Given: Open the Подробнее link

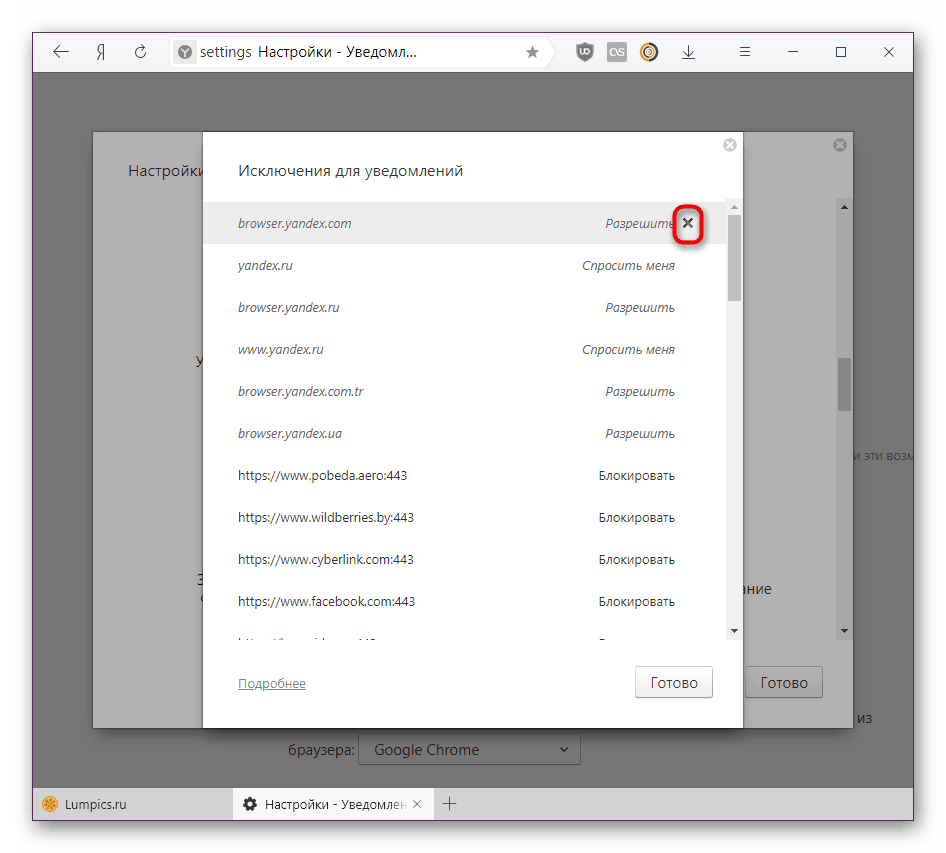Looking at the screenshot, I should click(x=272, y=683).
